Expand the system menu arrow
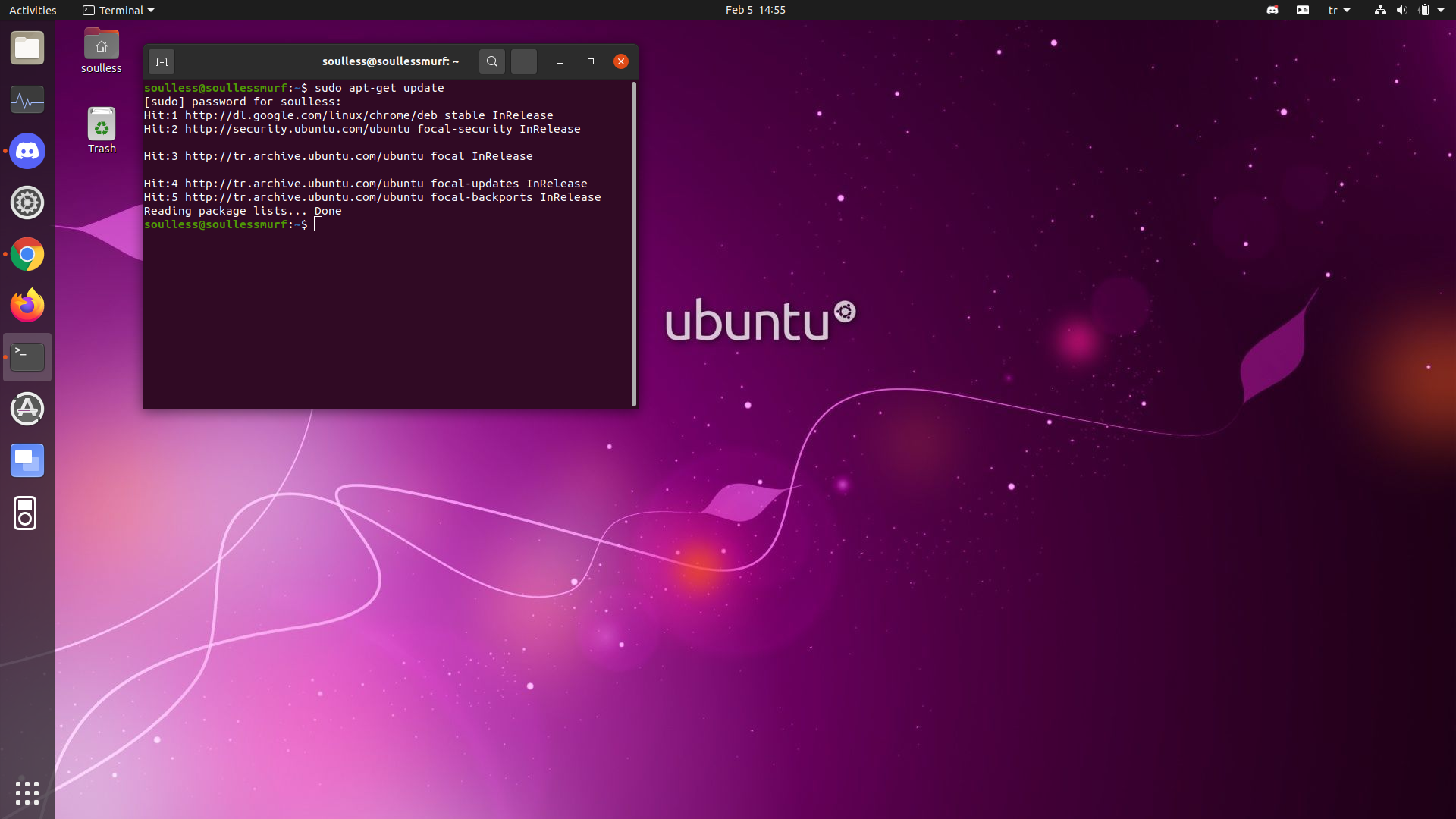 [x=1441, y=10]
